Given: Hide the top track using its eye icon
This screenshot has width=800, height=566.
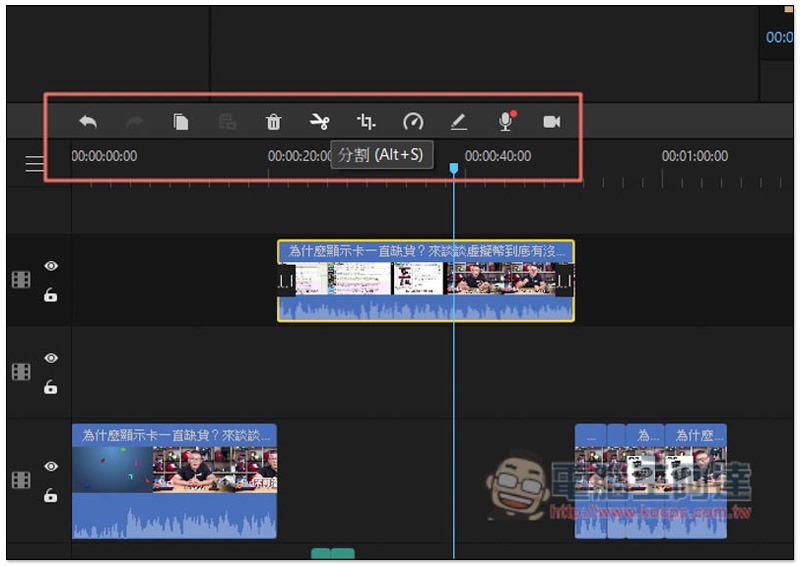Looking at the screenshot, I should (51, 266).
